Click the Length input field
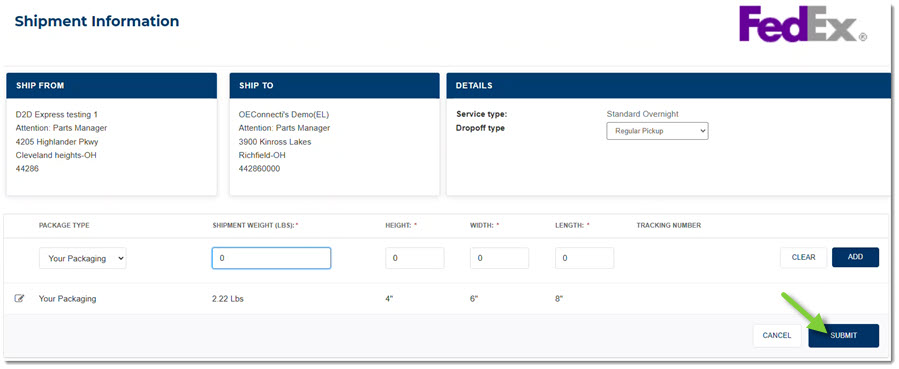Viewport: 899px width, 369px height. (x=584, y=258)
